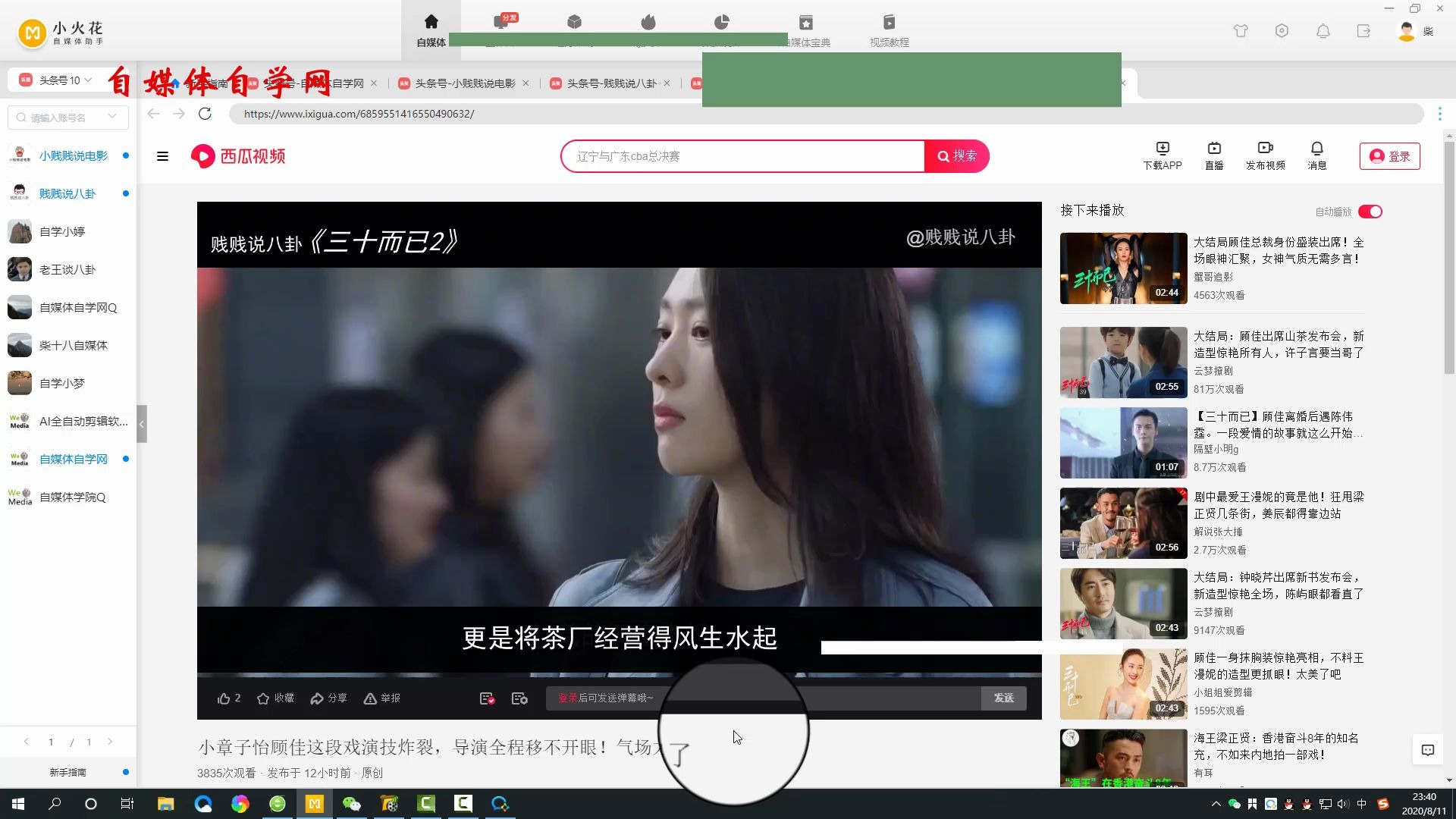Click the 发布视频 icon
The height and width of the screenshot is (819, 1456).
tap(1265, 155)
